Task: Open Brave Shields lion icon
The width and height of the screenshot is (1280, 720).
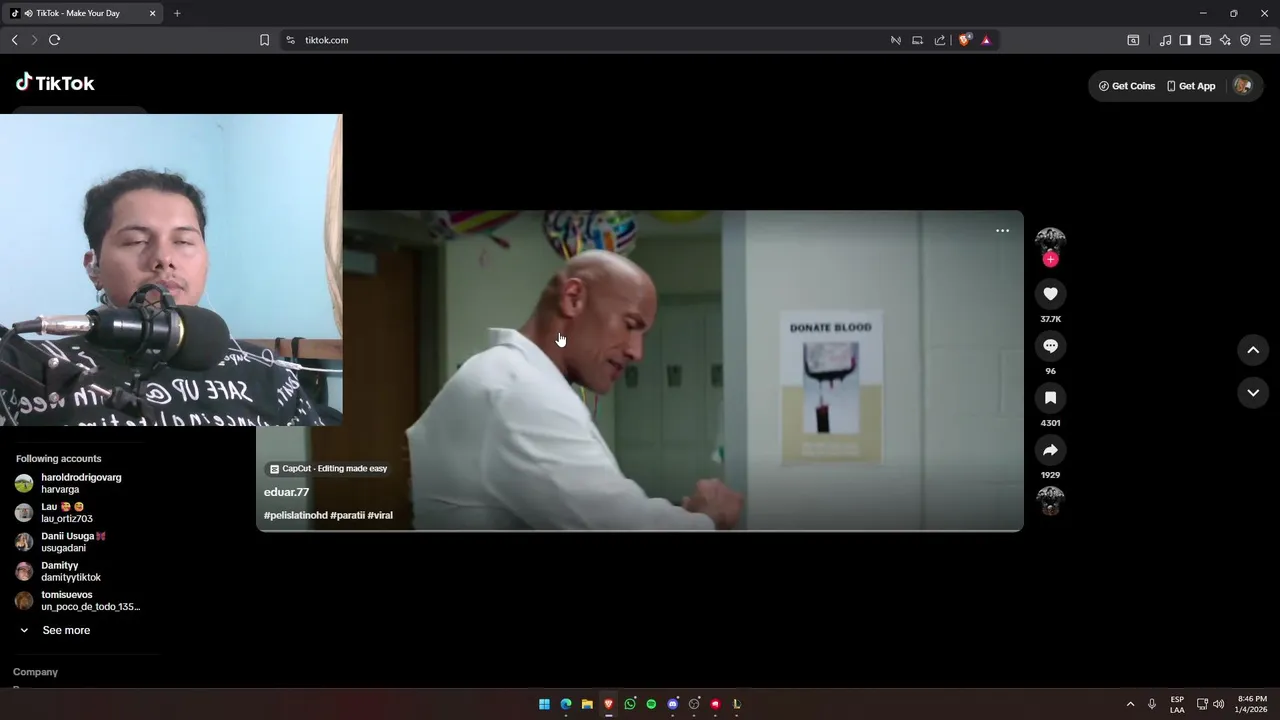Action: click(x=964, y=40)
